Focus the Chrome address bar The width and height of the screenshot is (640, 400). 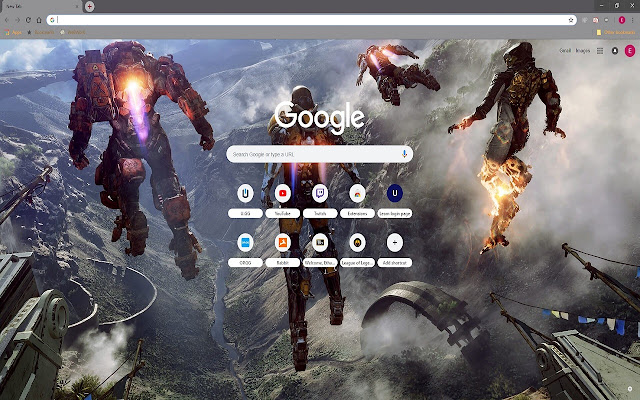point(311,20)
